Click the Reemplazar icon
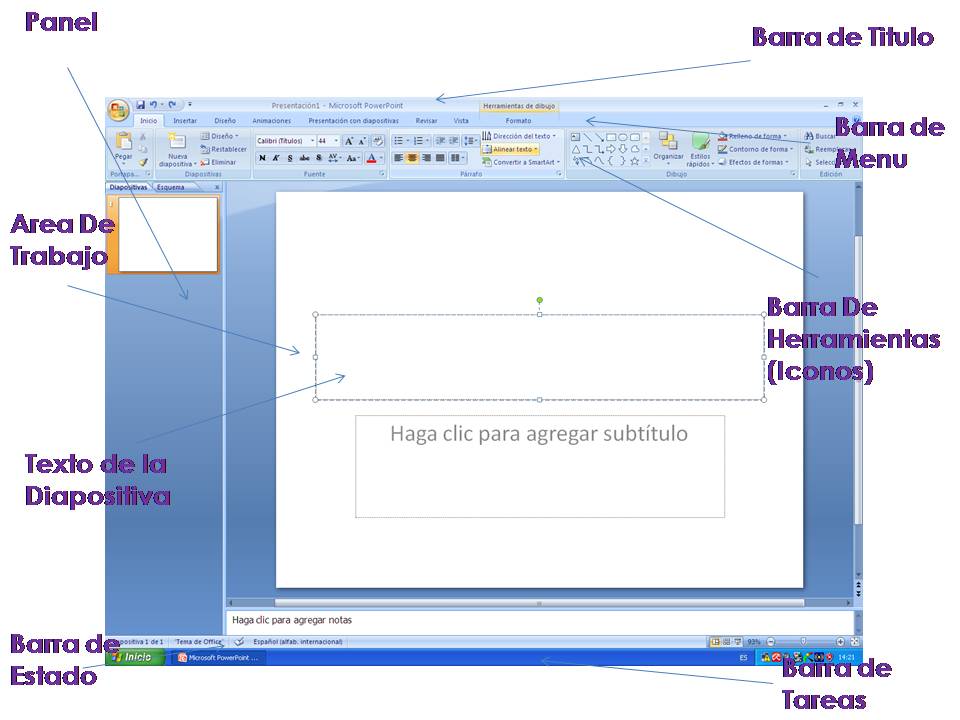Viewport: 960px width, 720px height. [828, 148]
